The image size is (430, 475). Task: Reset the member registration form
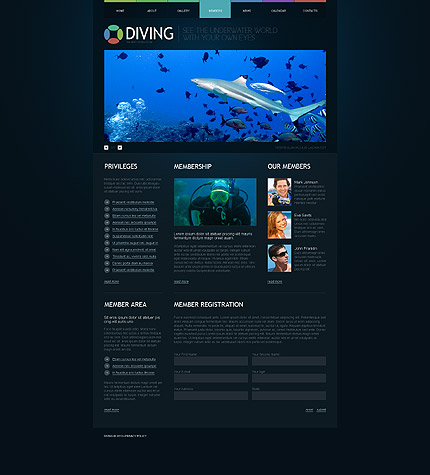click(x=309, y=410)
